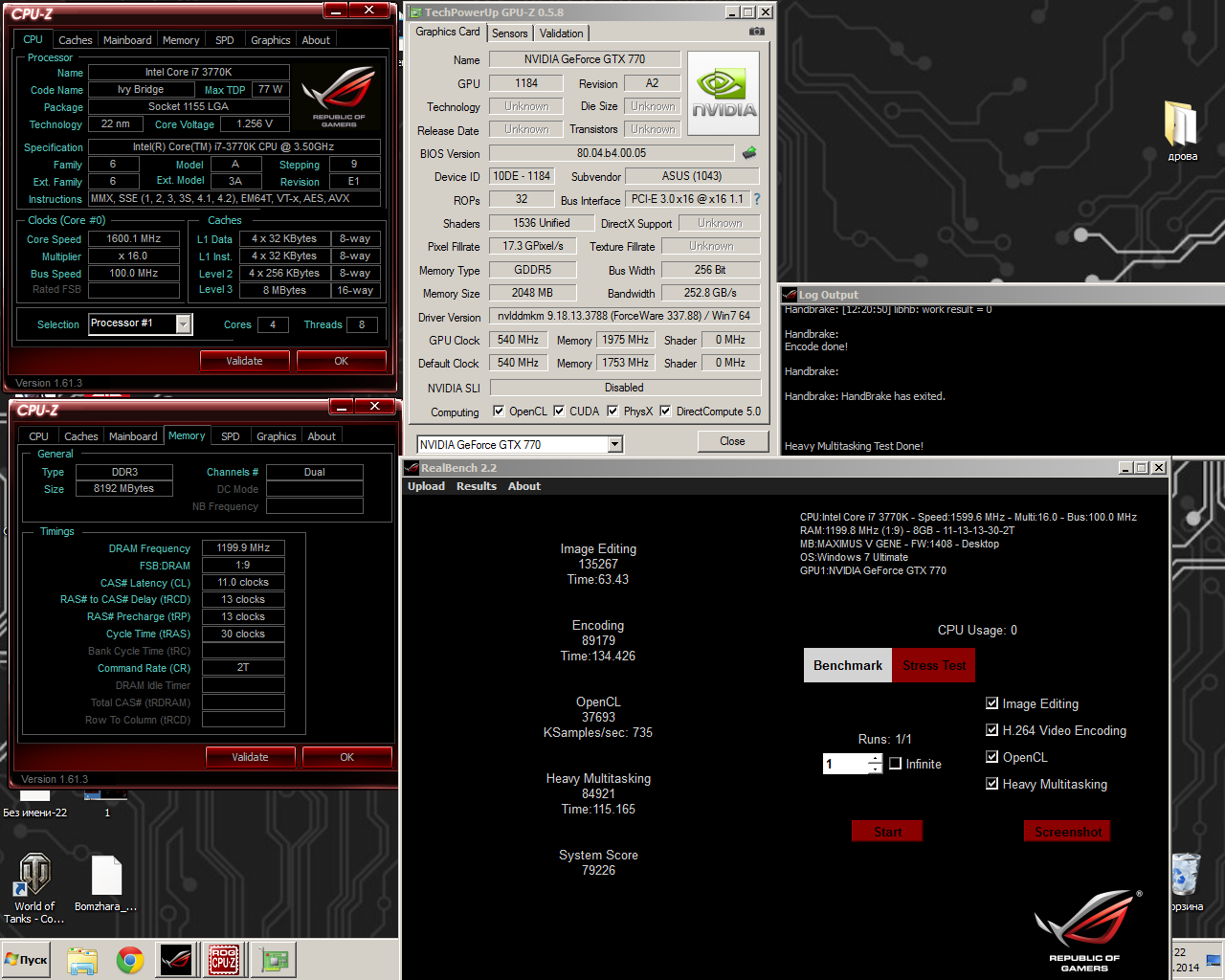1225x980 pixels.
Task: Click Validate in the top CPU-Z window
Action: (x=244, y=361)
